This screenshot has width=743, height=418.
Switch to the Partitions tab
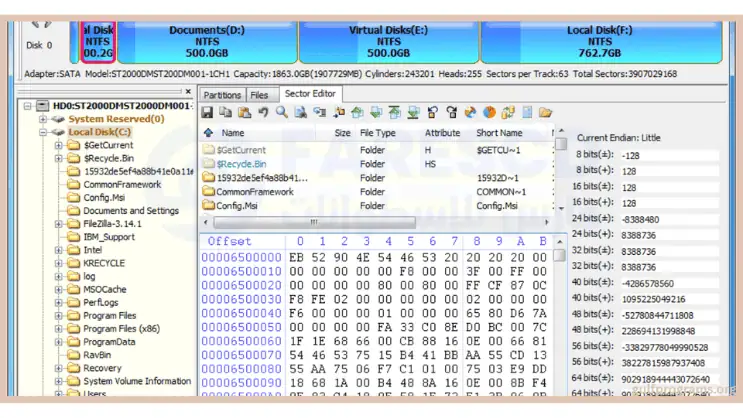point(222,95)
